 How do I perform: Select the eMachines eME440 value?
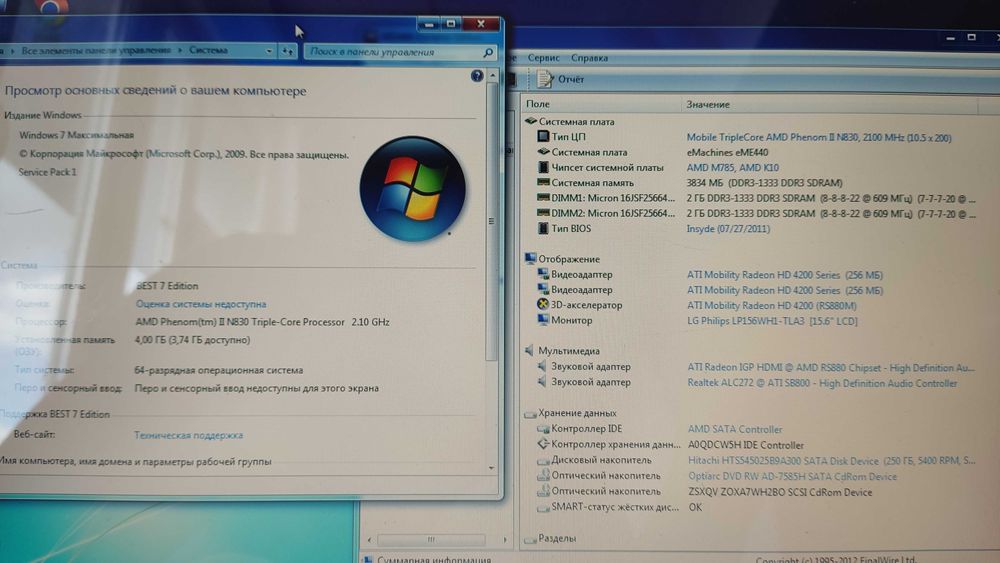tap(727, 152)
